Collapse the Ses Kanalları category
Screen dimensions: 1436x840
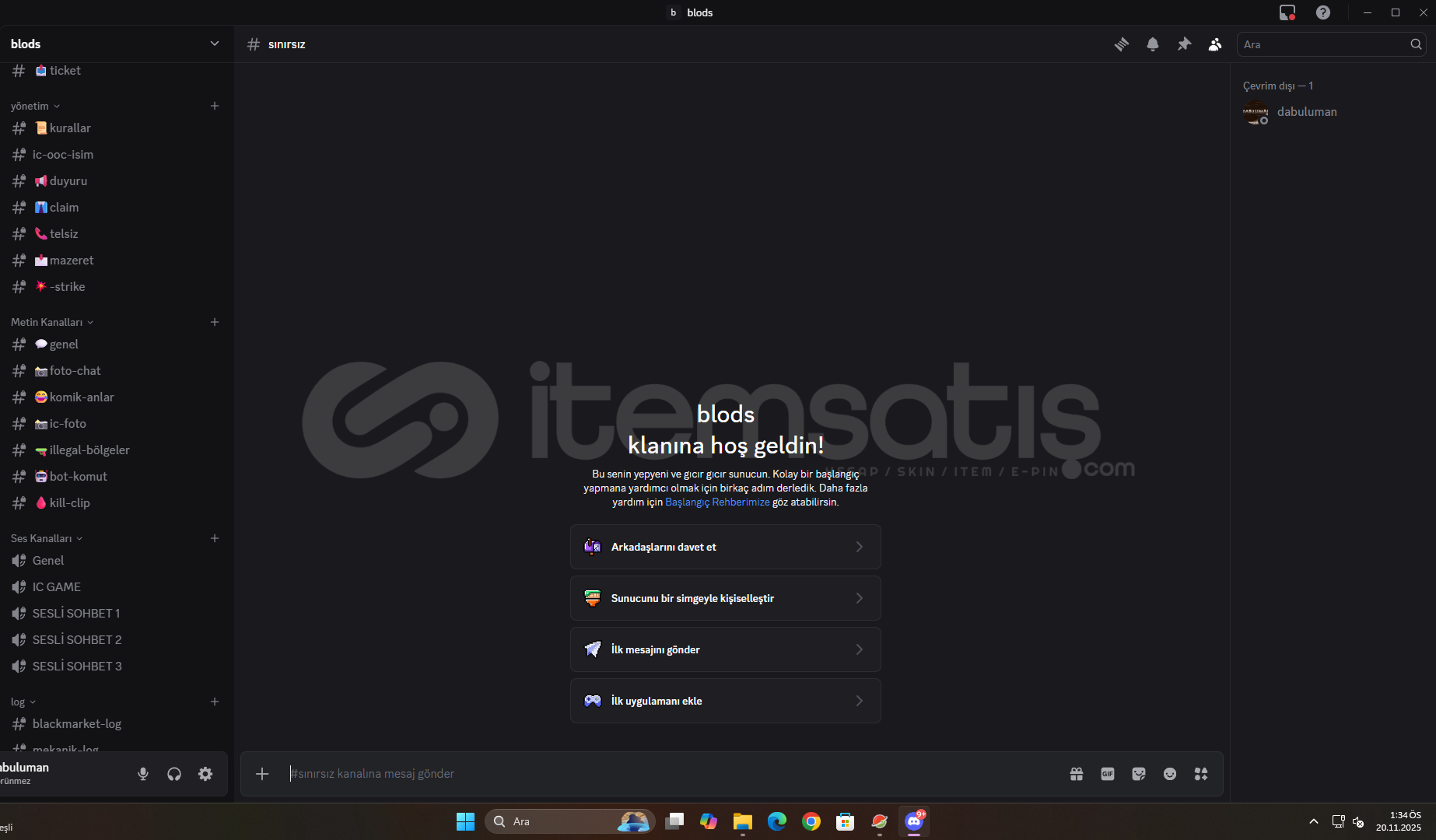point(46,538)
